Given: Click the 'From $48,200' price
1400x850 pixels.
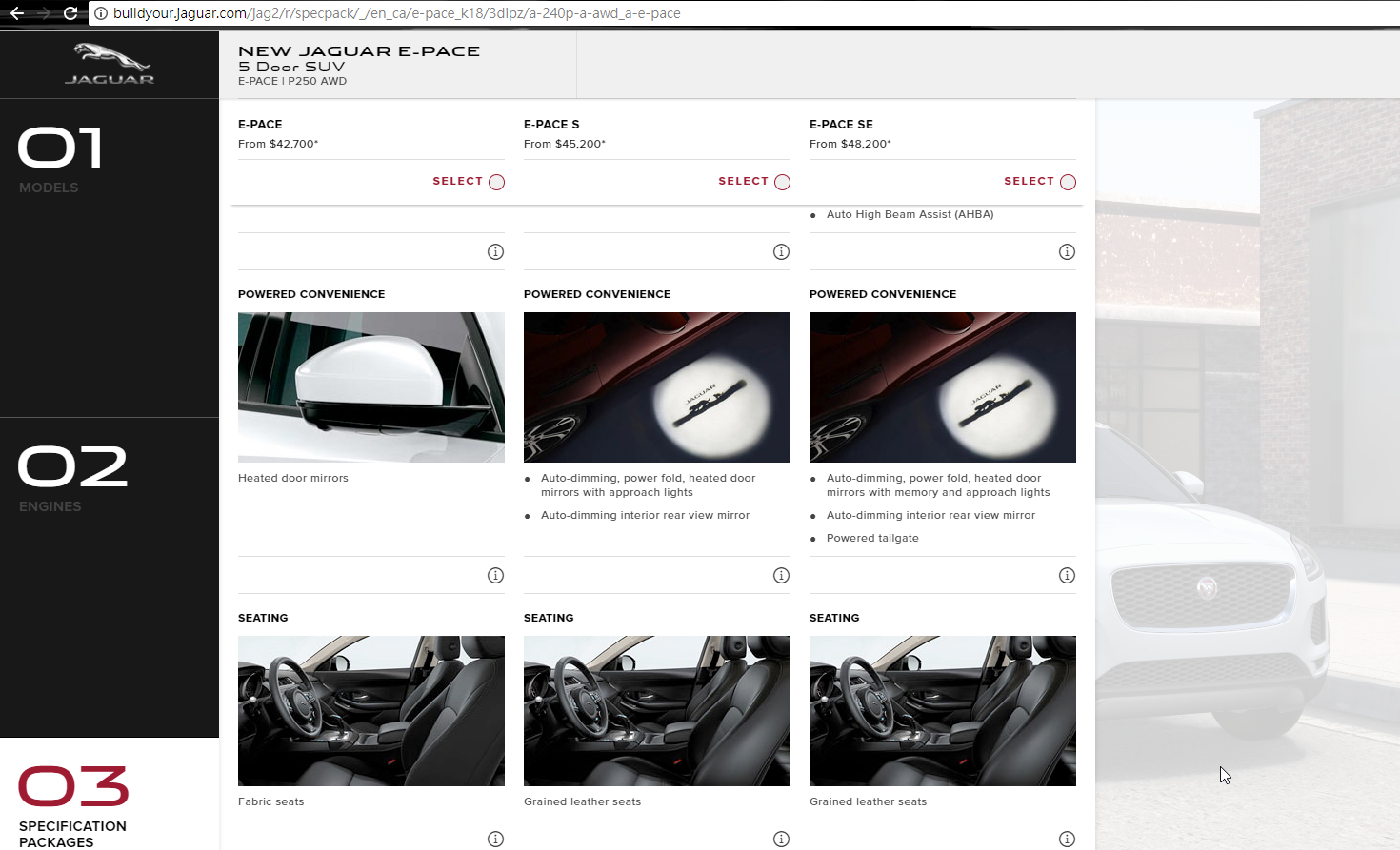Looking at the screenshot, I should (x=850, y=144).
